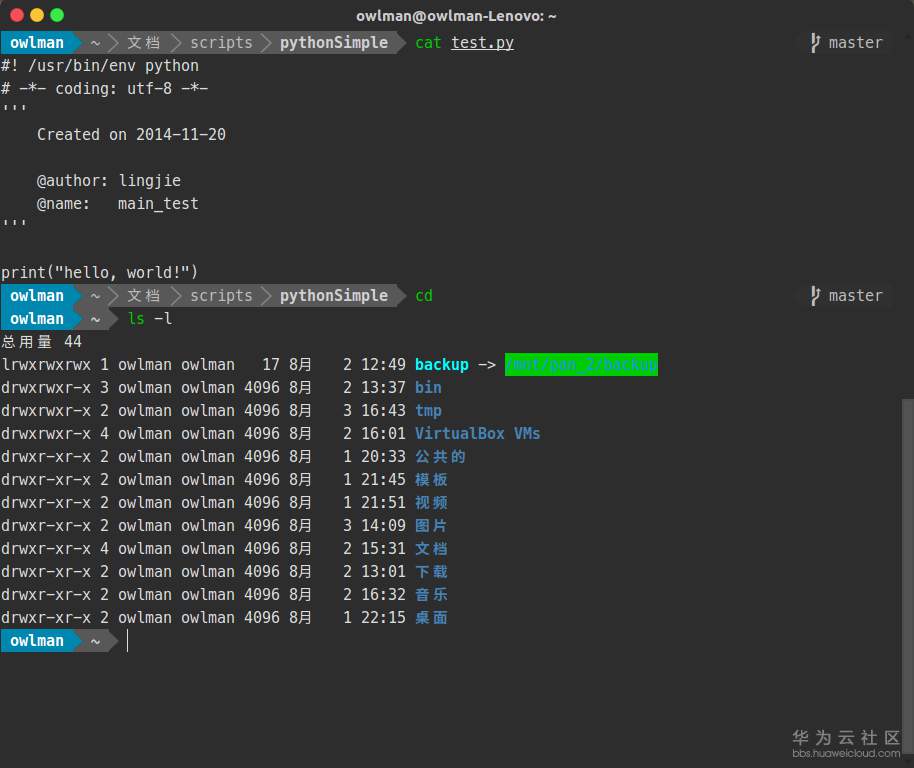Click the backup symlink name
The image size is (914, 768).
(x=442, y=365)
